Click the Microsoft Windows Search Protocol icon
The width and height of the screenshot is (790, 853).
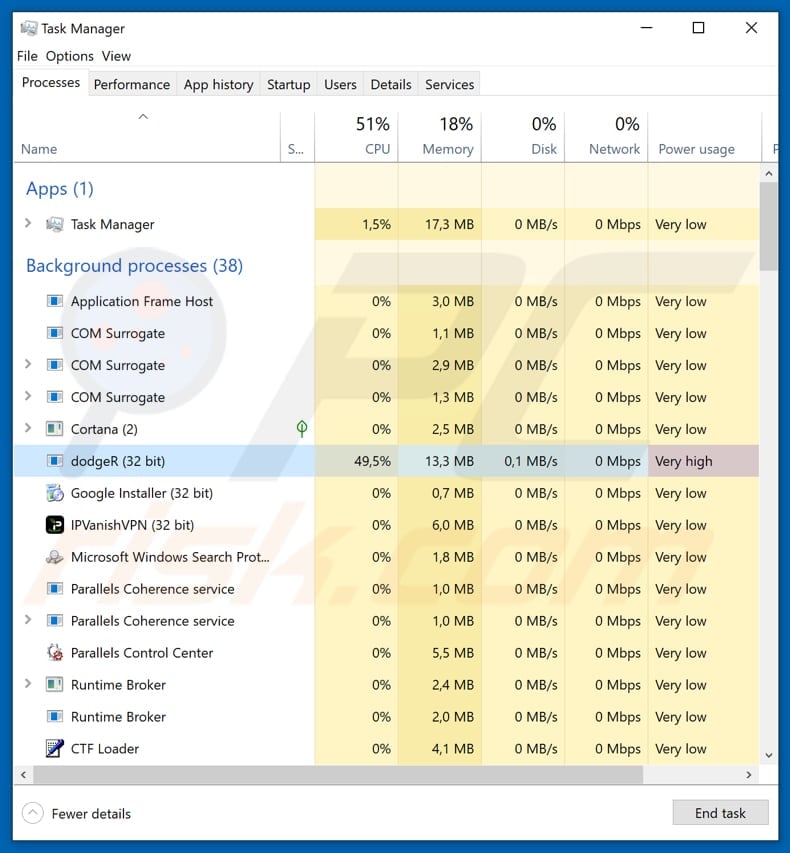coord(54,557)
